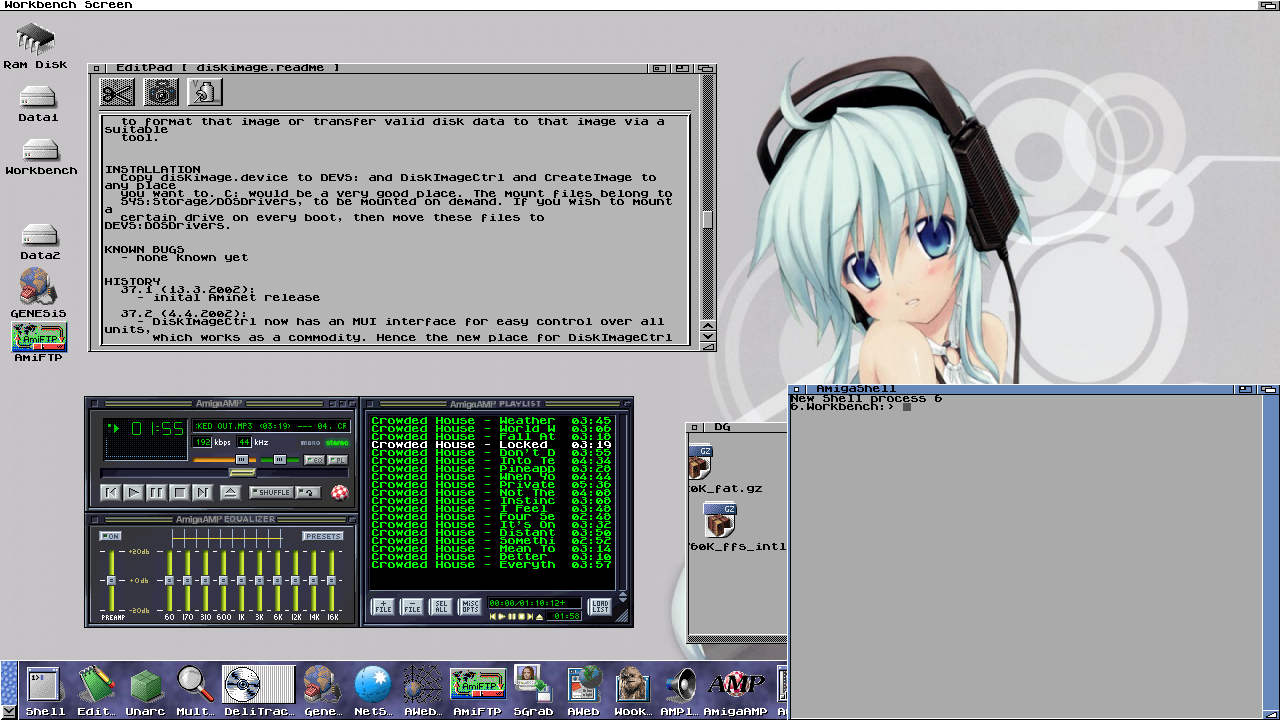Screen dimensions: 1280x720
Task: Open the Workbench drive icon
Action: (x=41, y=157)
